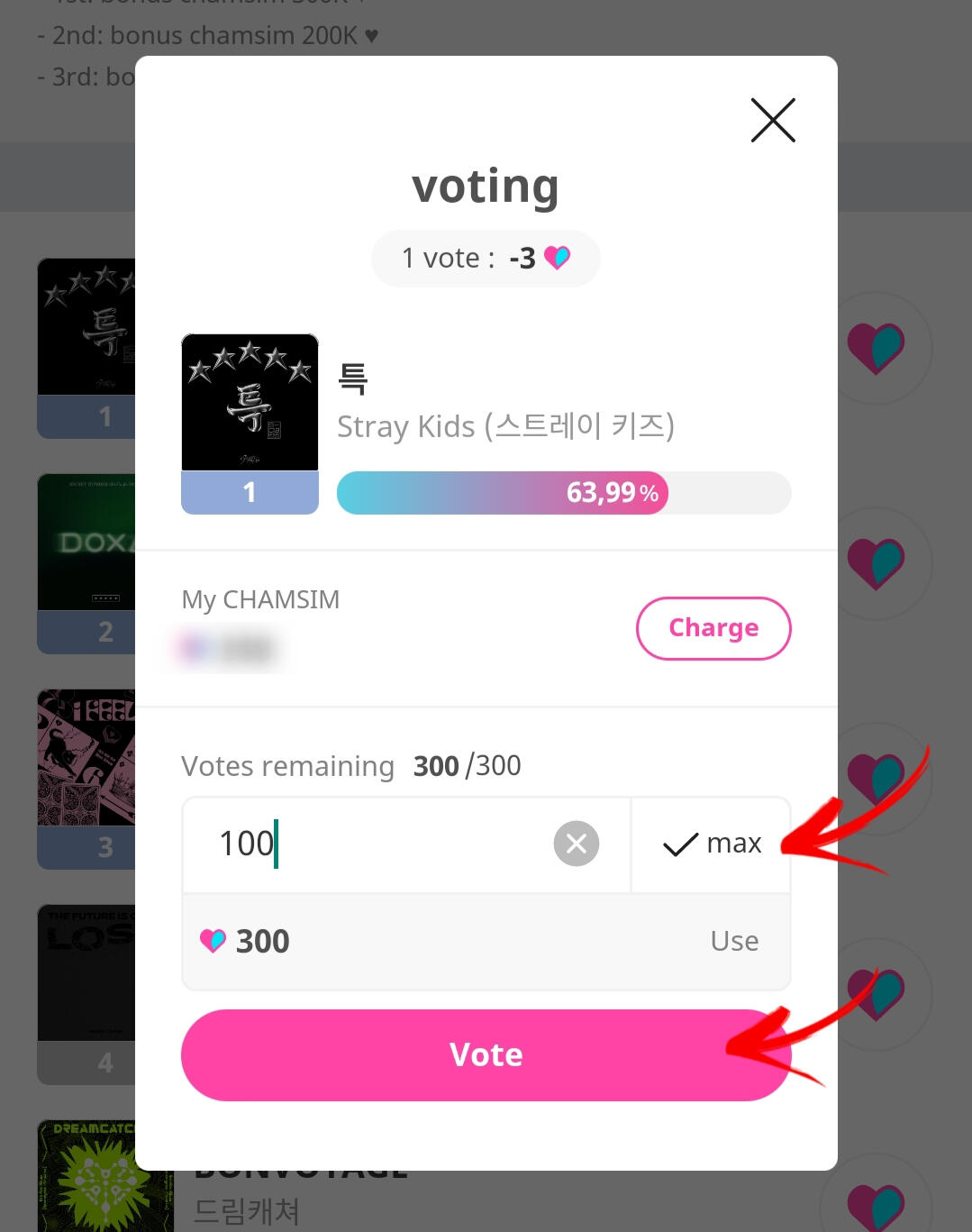Screen dimensions: 972x1232
Task: Tap the 1 vote : -3 cost pill
Action: pyautogui.click(x=486, y=259)
